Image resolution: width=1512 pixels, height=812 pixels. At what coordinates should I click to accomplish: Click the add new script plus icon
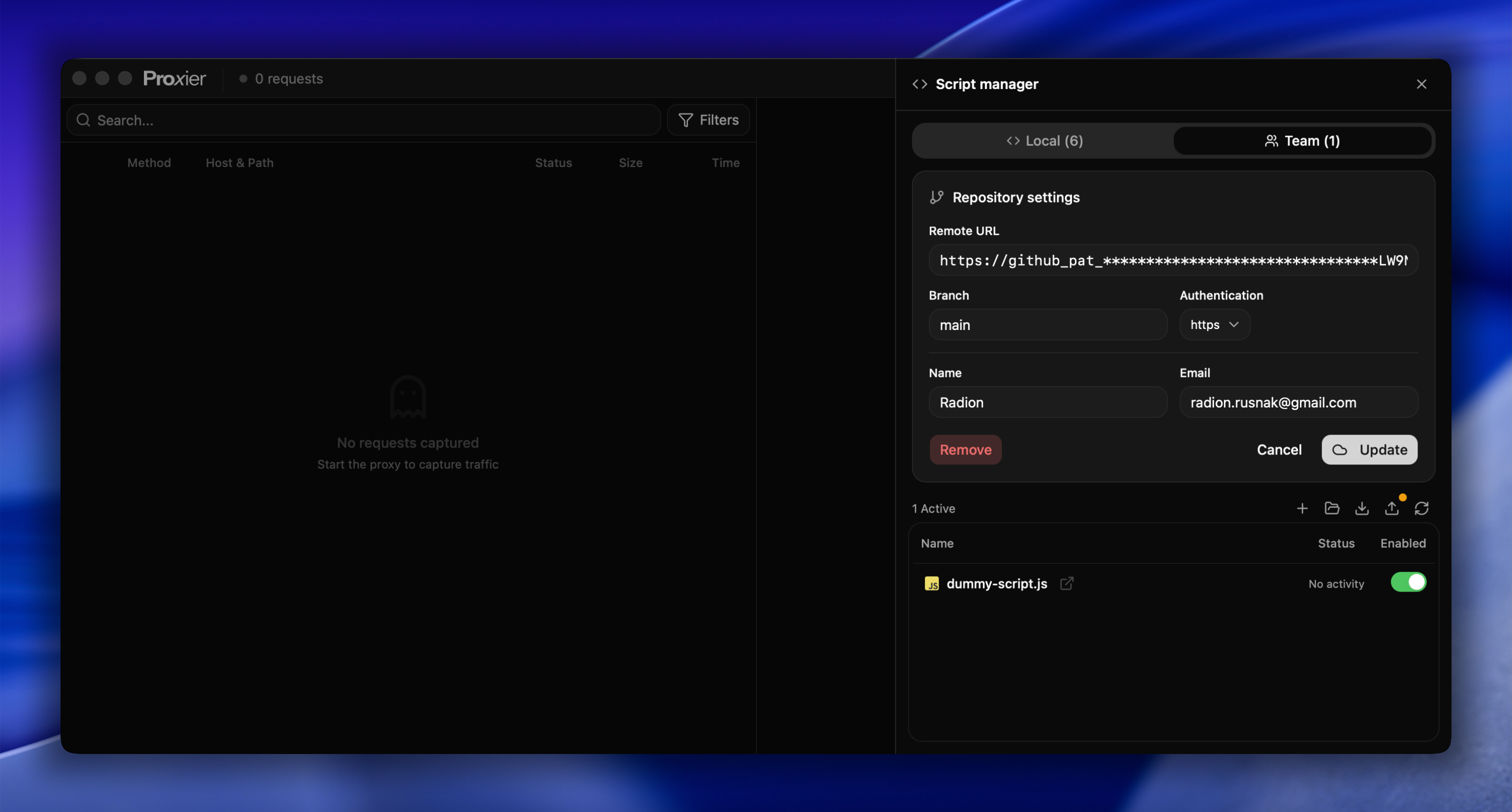tap(1302, 508)
